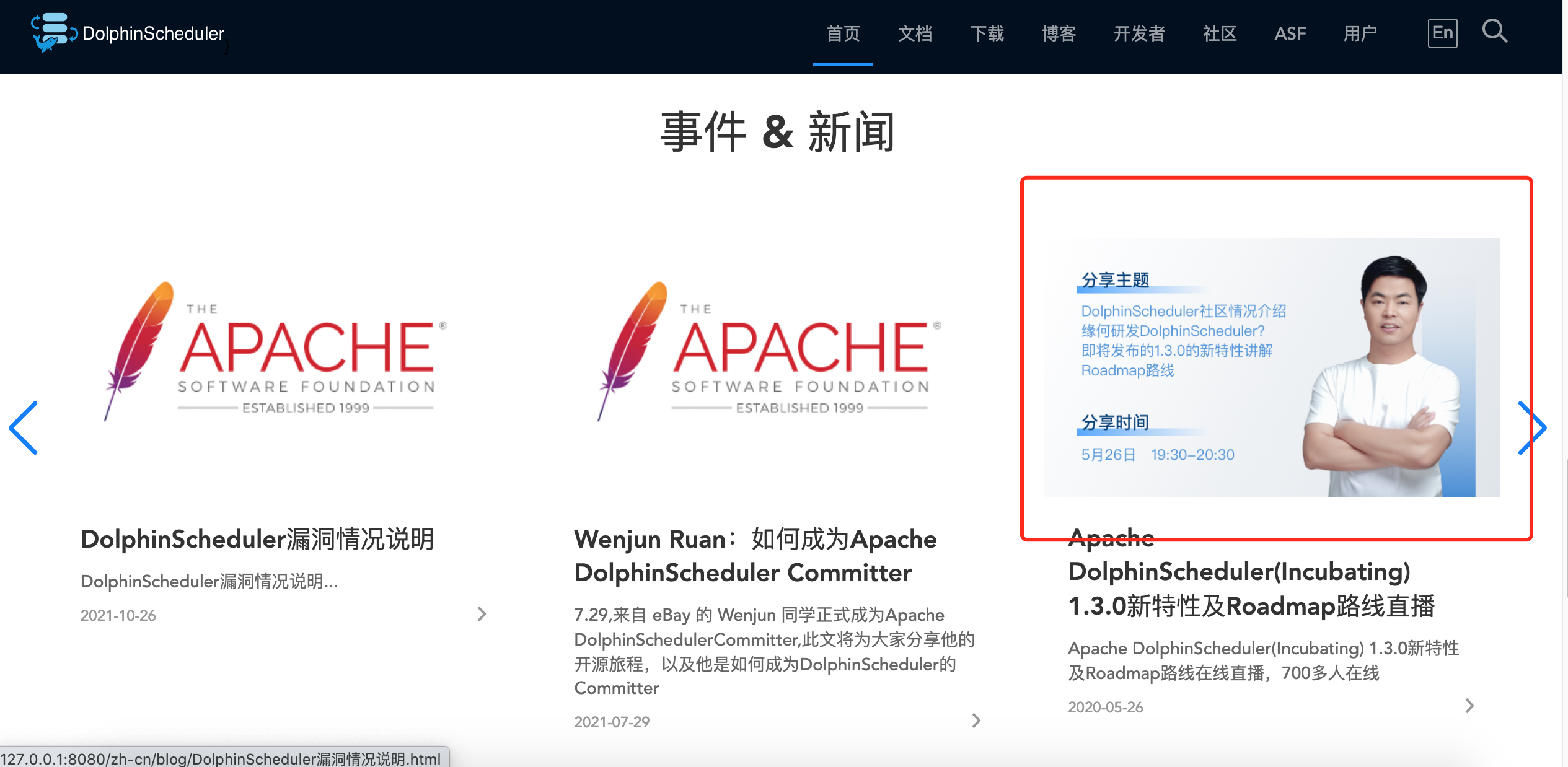This screenshot has height=767, width=1568.
Task: Open the 文档 menu item
Action: [915, 33]
